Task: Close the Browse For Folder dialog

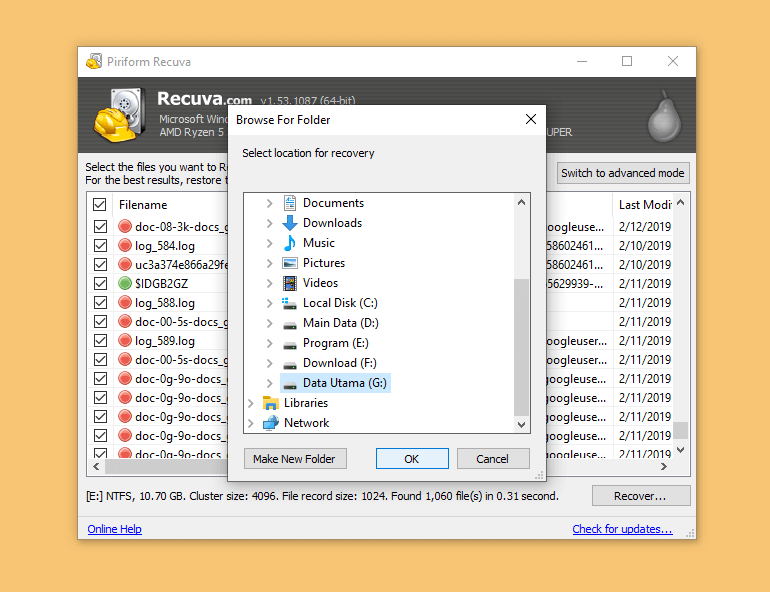Action: pos(531,119)
